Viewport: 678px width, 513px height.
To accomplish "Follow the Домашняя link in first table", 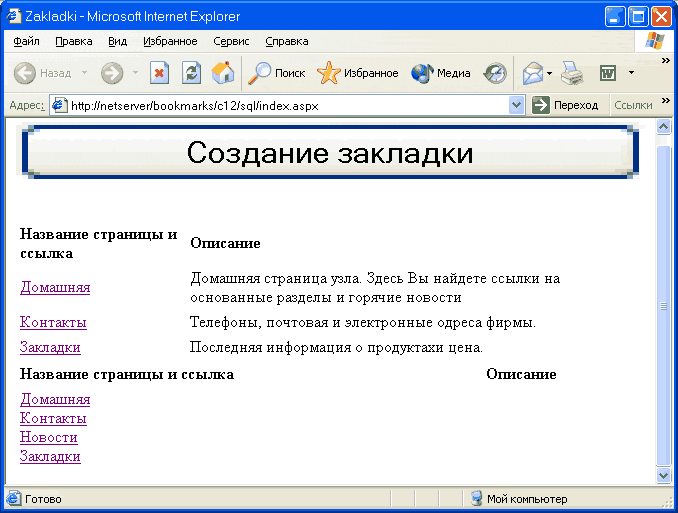I will (55, 287).
